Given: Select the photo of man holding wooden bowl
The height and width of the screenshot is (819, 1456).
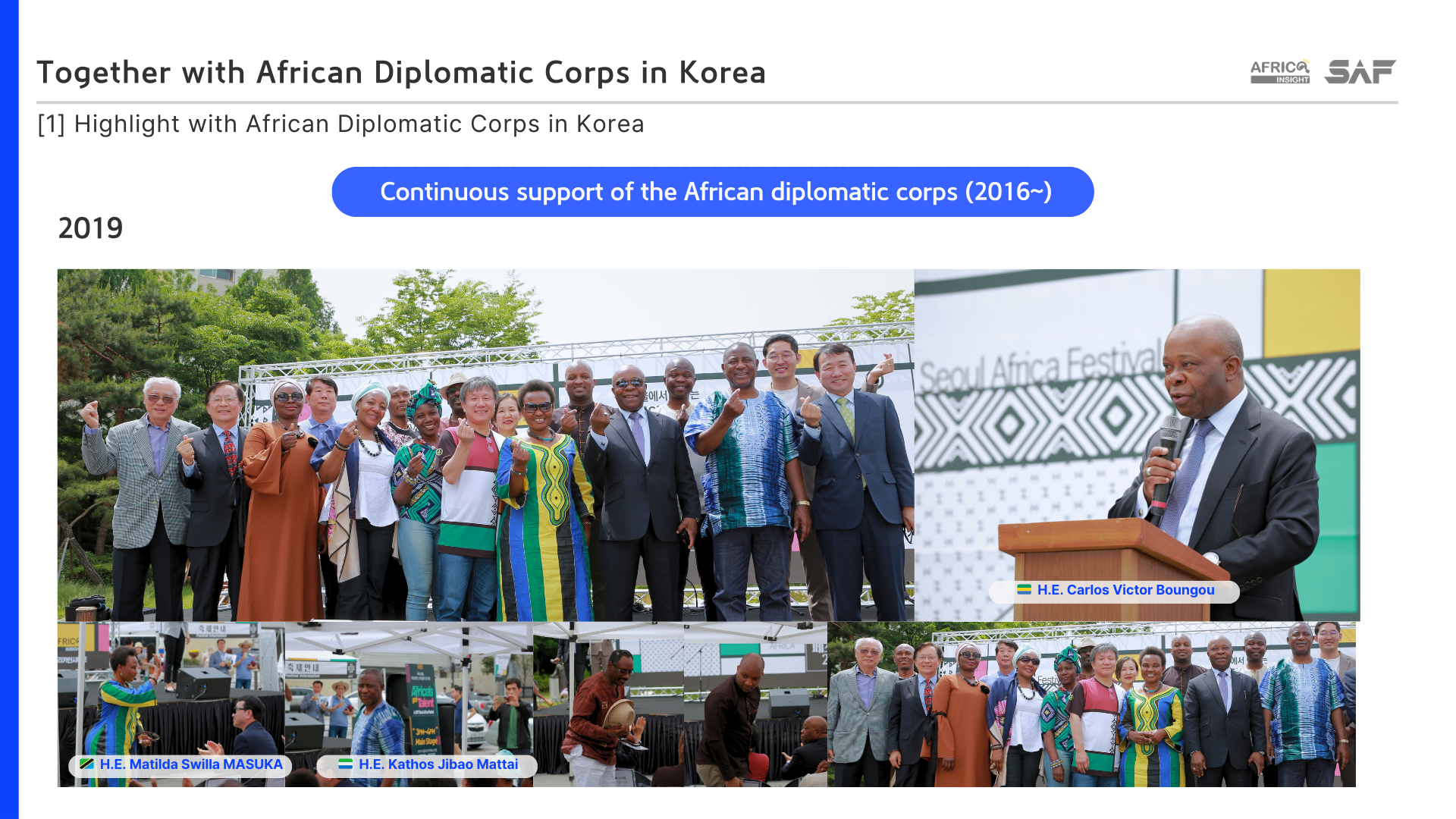Looking at the screenshot, I should coord(609,704).
